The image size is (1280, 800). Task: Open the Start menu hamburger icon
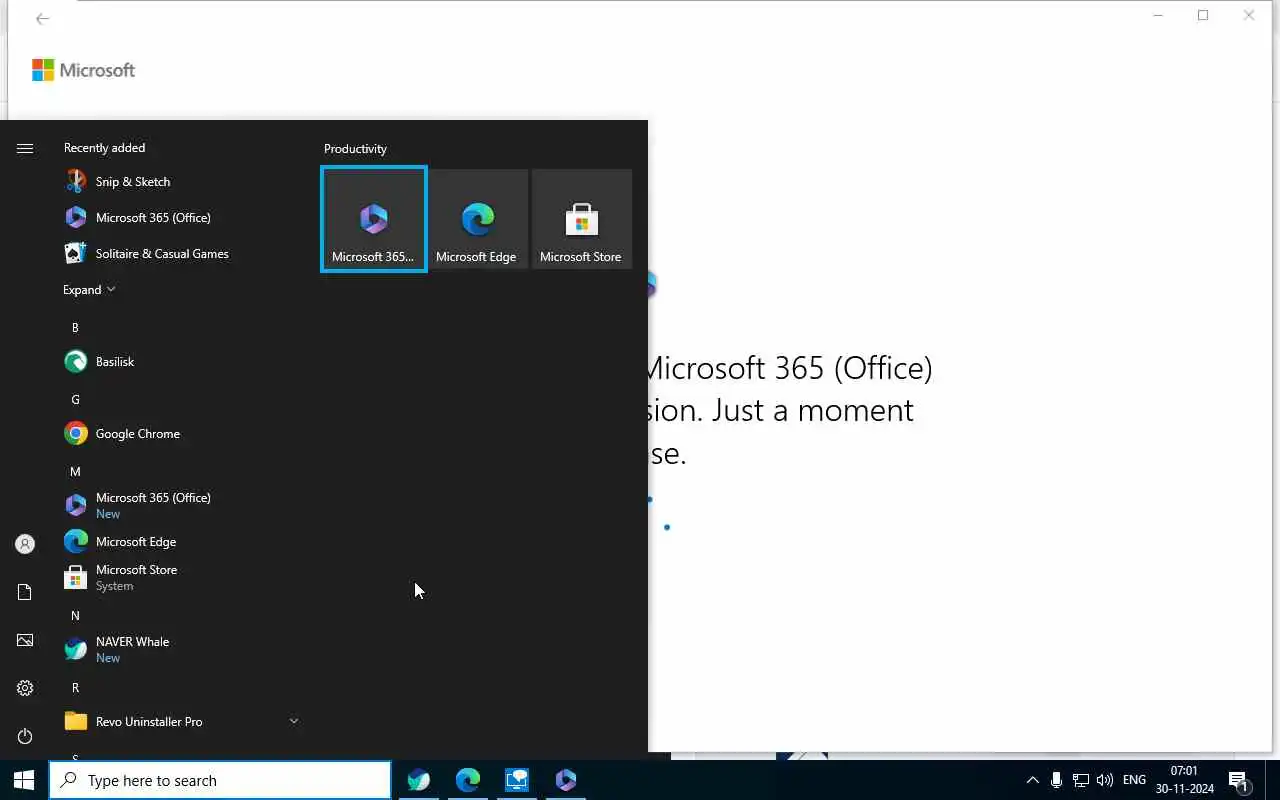coord(25,148)
